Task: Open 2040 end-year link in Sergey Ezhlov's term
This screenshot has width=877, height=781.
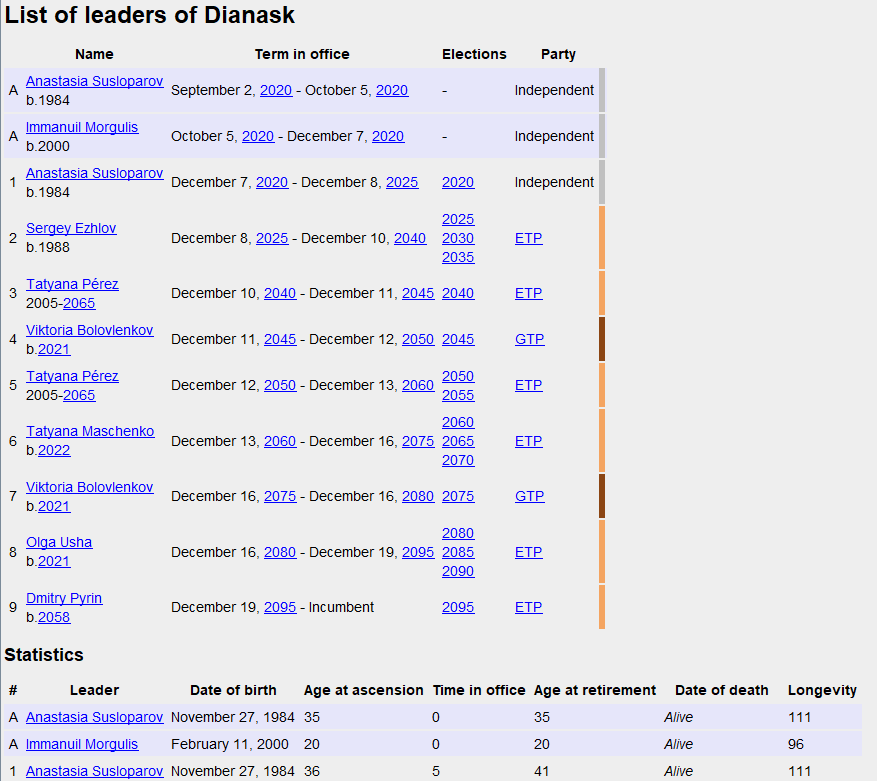Action: pos(410,238)
